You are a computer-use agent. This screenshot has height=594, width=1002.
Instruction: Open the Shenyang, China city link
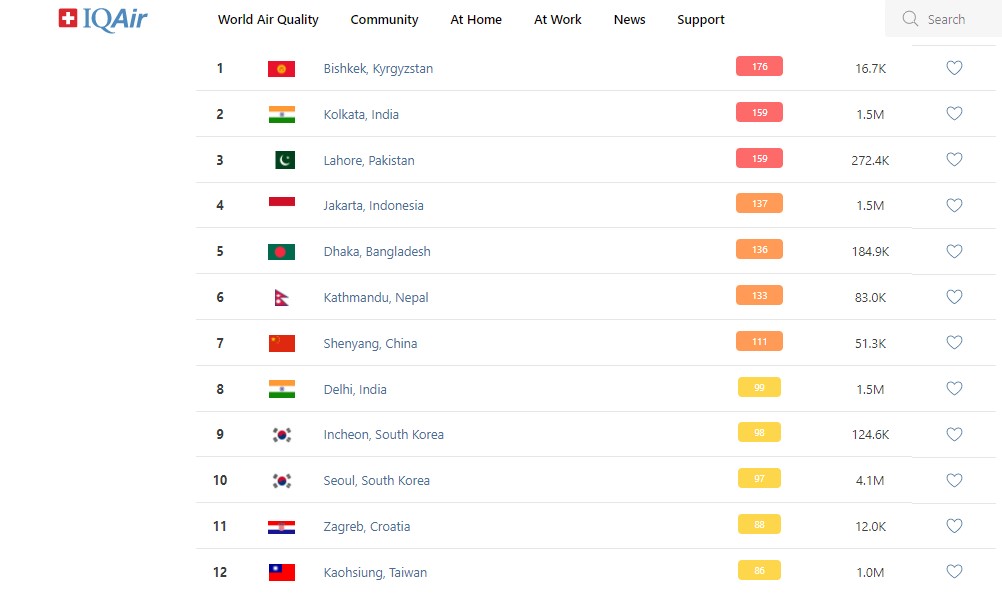[x=370, y=344]
